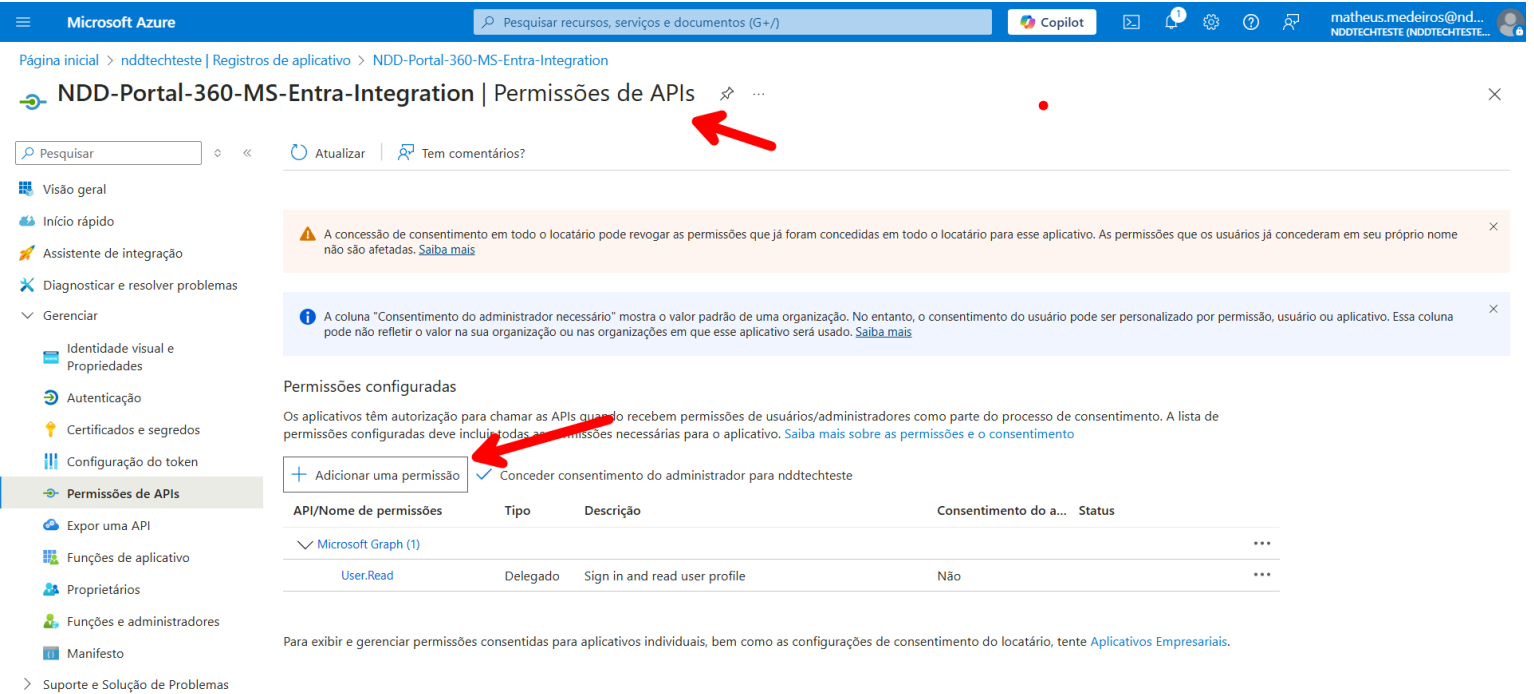Open portal settings gear

tap(1211, 22)
